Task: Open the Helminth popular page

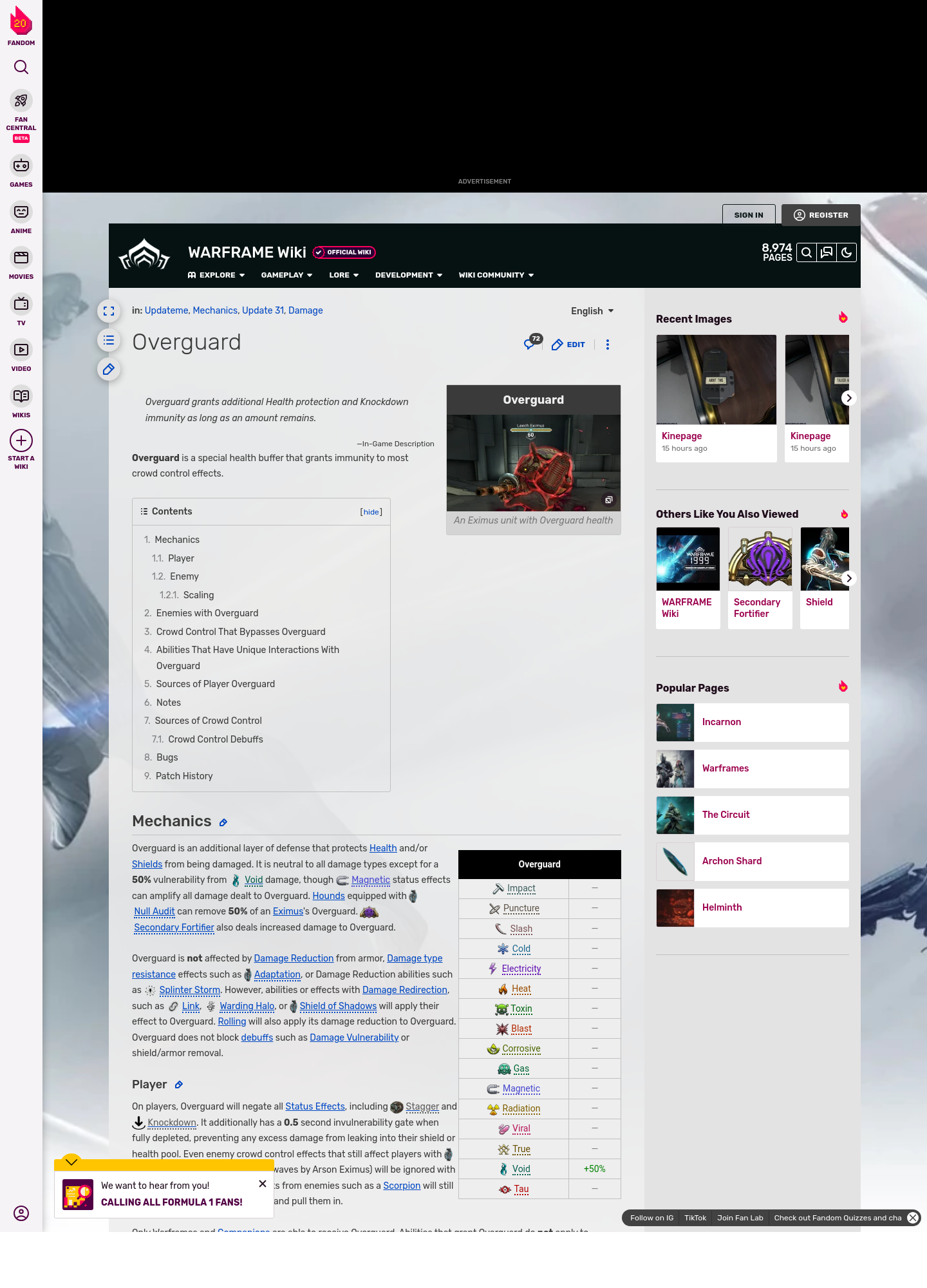Action: click(x=752, y=908)
